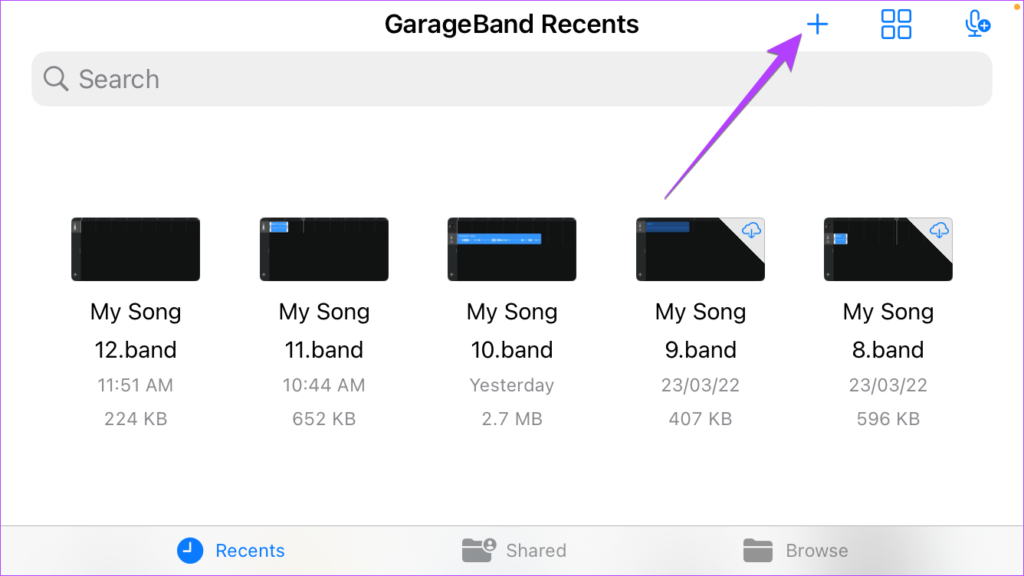Download My Song 9 from iCloud
This screenshot has height=576, width=1024.
click(751, 230)
